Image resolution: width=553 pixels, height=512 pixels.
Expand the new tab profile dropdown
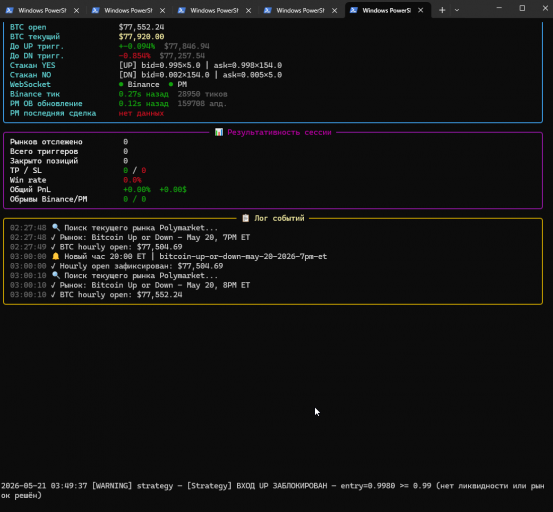click(457, 10)
